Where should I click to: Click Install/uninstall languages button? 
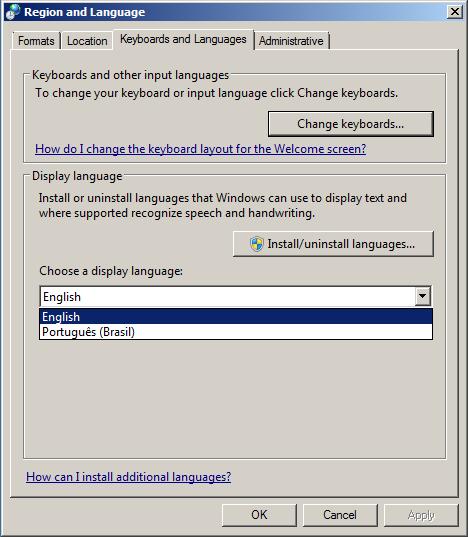click(333, 244)
